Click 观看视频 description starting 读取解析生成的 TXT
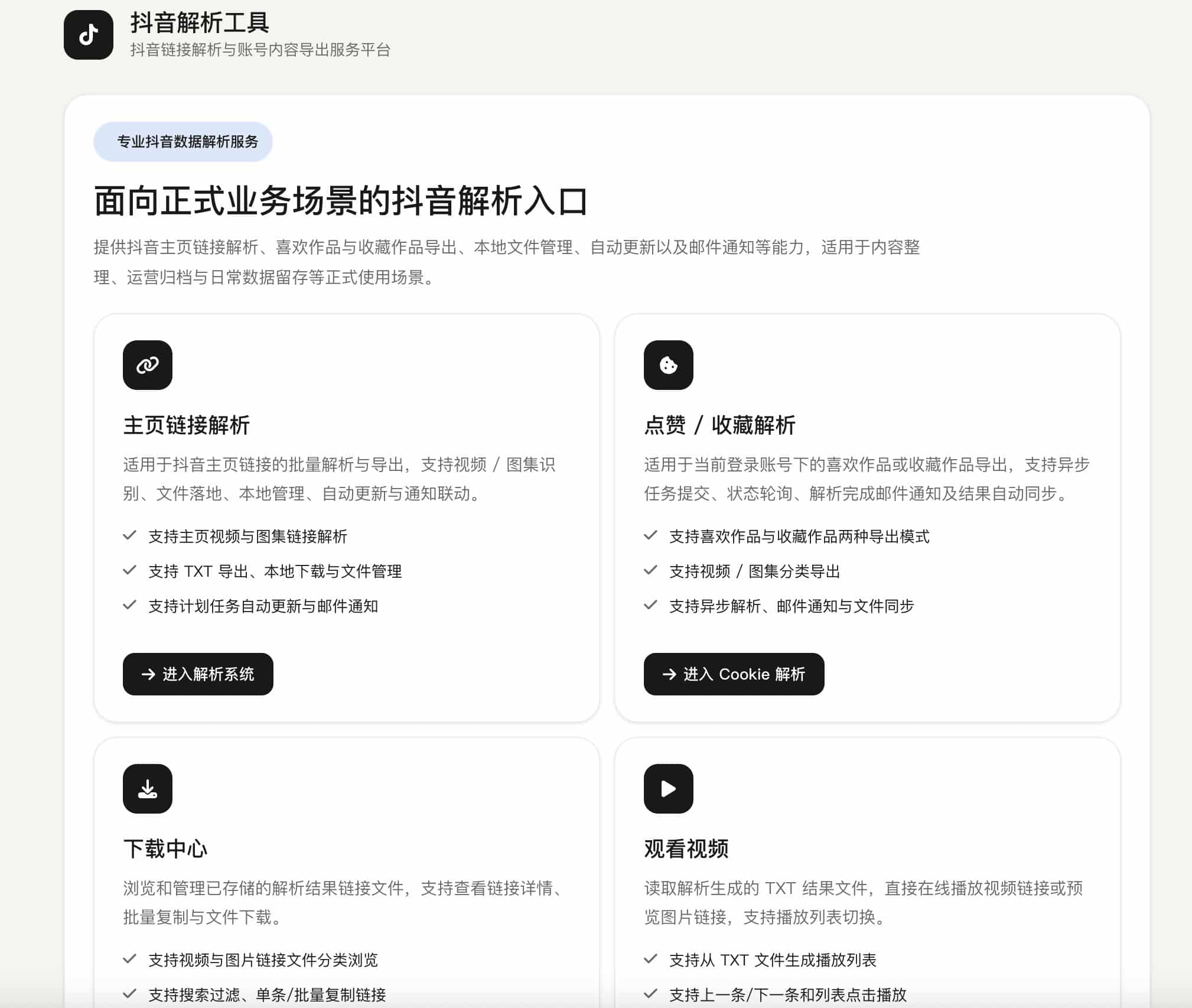Viewport: 1192px width, 1008px height. 864,903
